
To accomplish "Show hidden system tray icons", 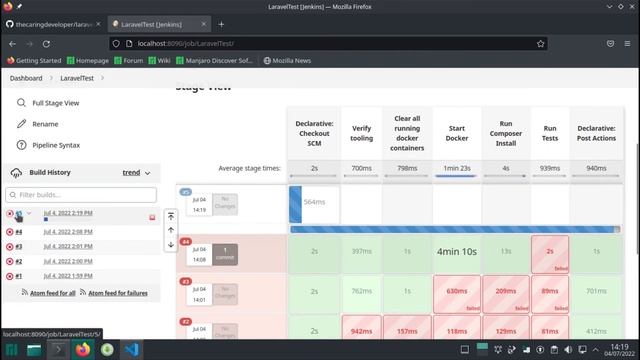I will tap(596, 350).
